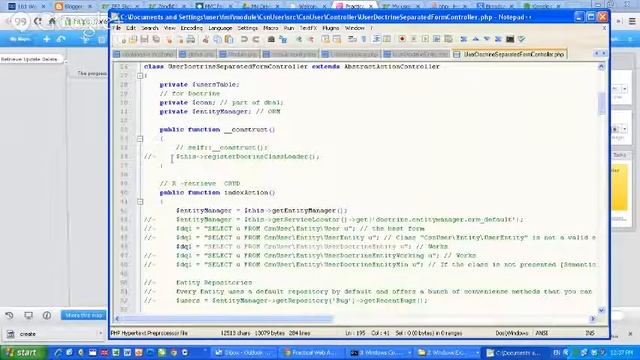Viewport: 640px width, 360px height.
Task: Click 'Share this map' button in browser
Action: click(x=84, y=315)
